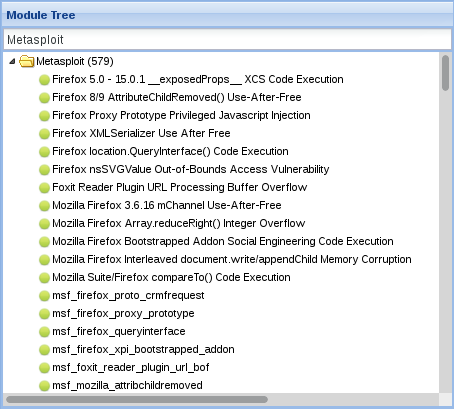The image size is (454, 409).
Task: Open msf_firefox_proto_crmfrequest module
Action: click(x=128, y=295)
